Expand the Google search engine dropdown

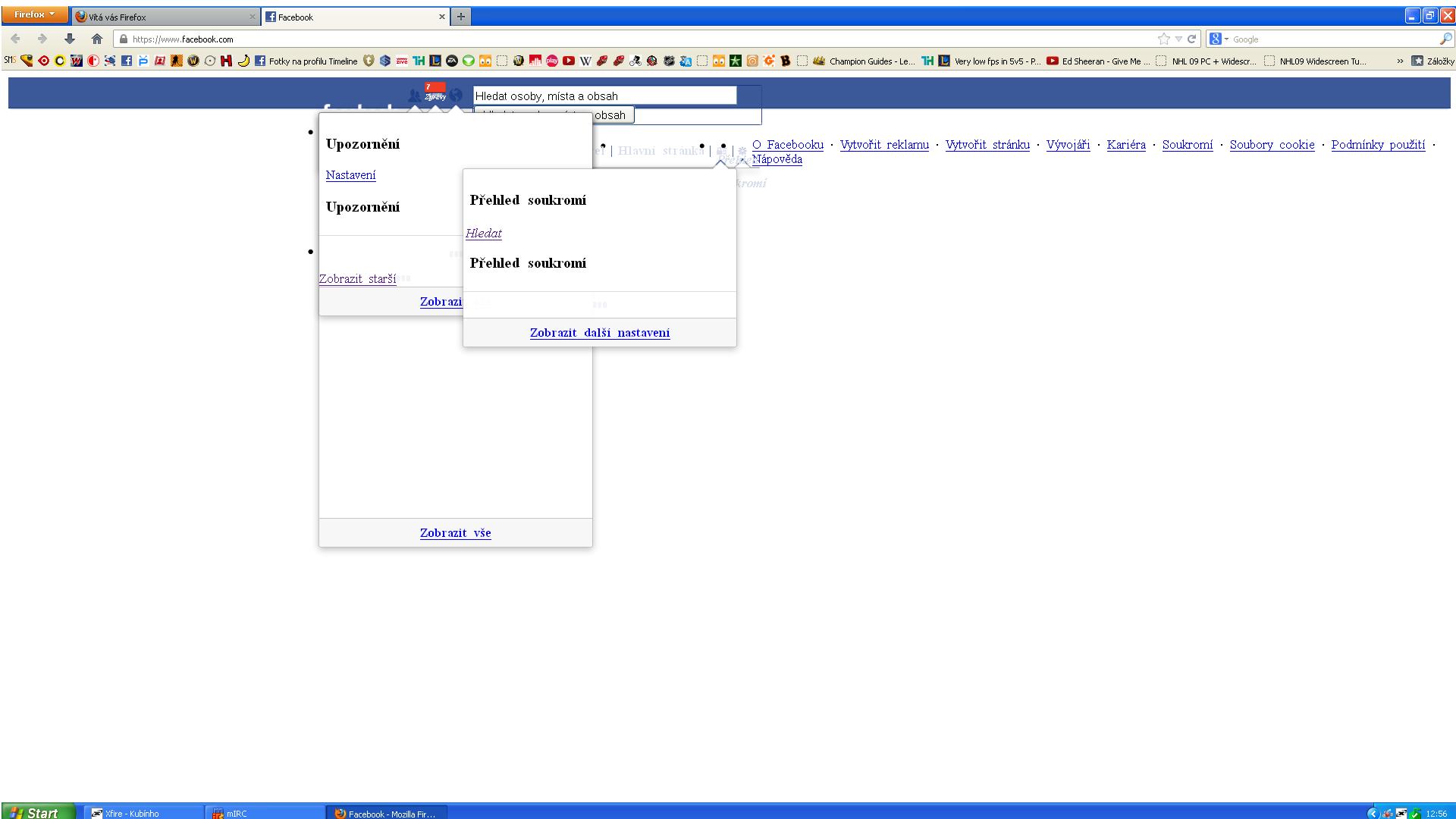(x=1219, y=39)
